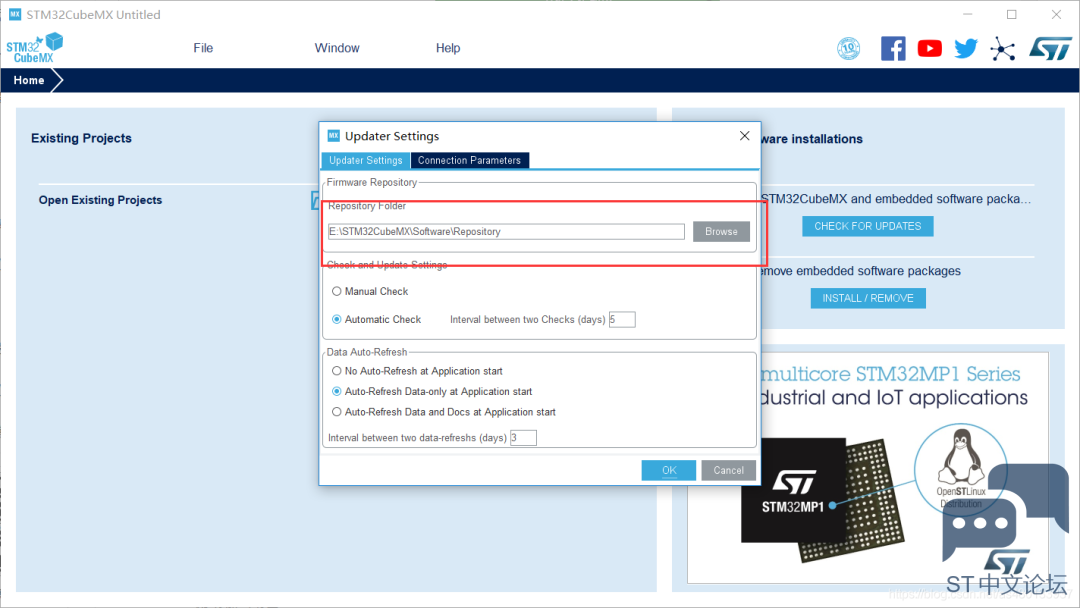Open the Window menu
1080x608 pixels.
click(337, 48)
